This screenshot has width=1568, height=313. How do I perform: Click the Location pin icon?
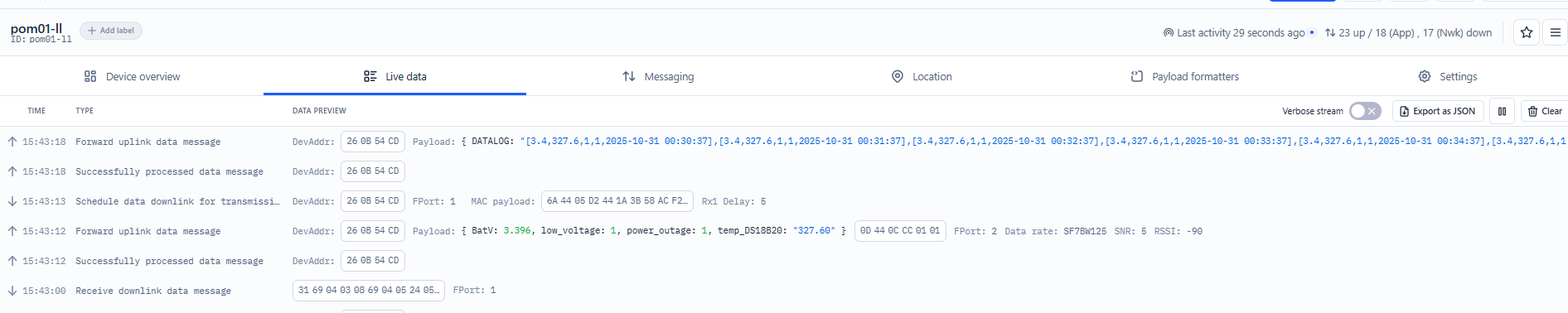[897, 76]
